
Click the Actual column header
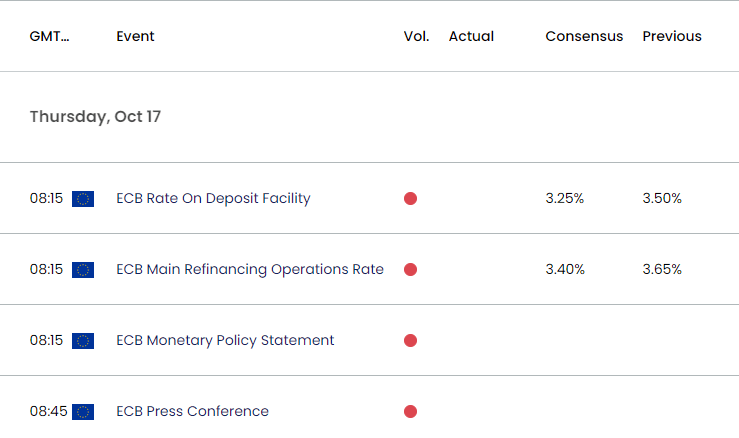[471, 36]
